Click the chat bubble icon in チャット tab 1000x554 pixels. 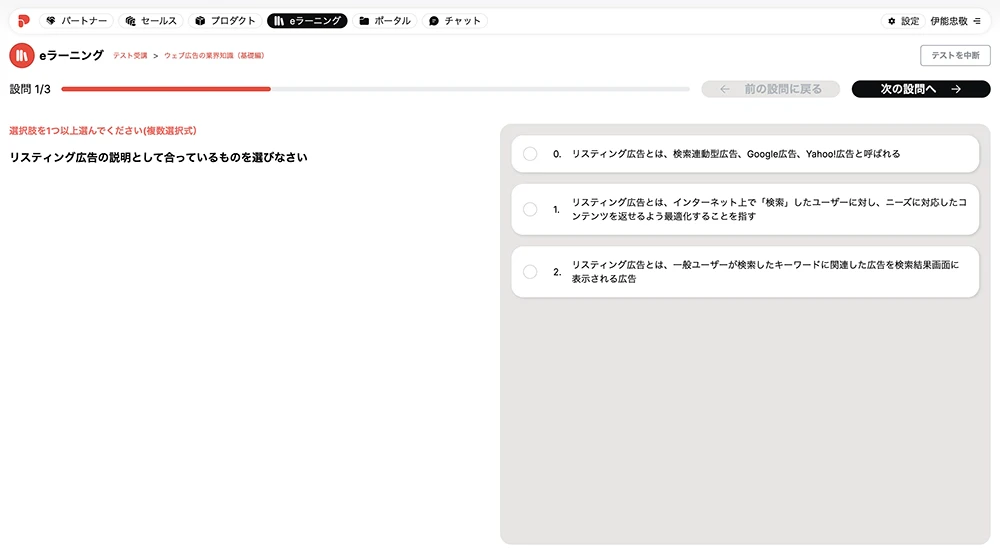click(434, 21)
